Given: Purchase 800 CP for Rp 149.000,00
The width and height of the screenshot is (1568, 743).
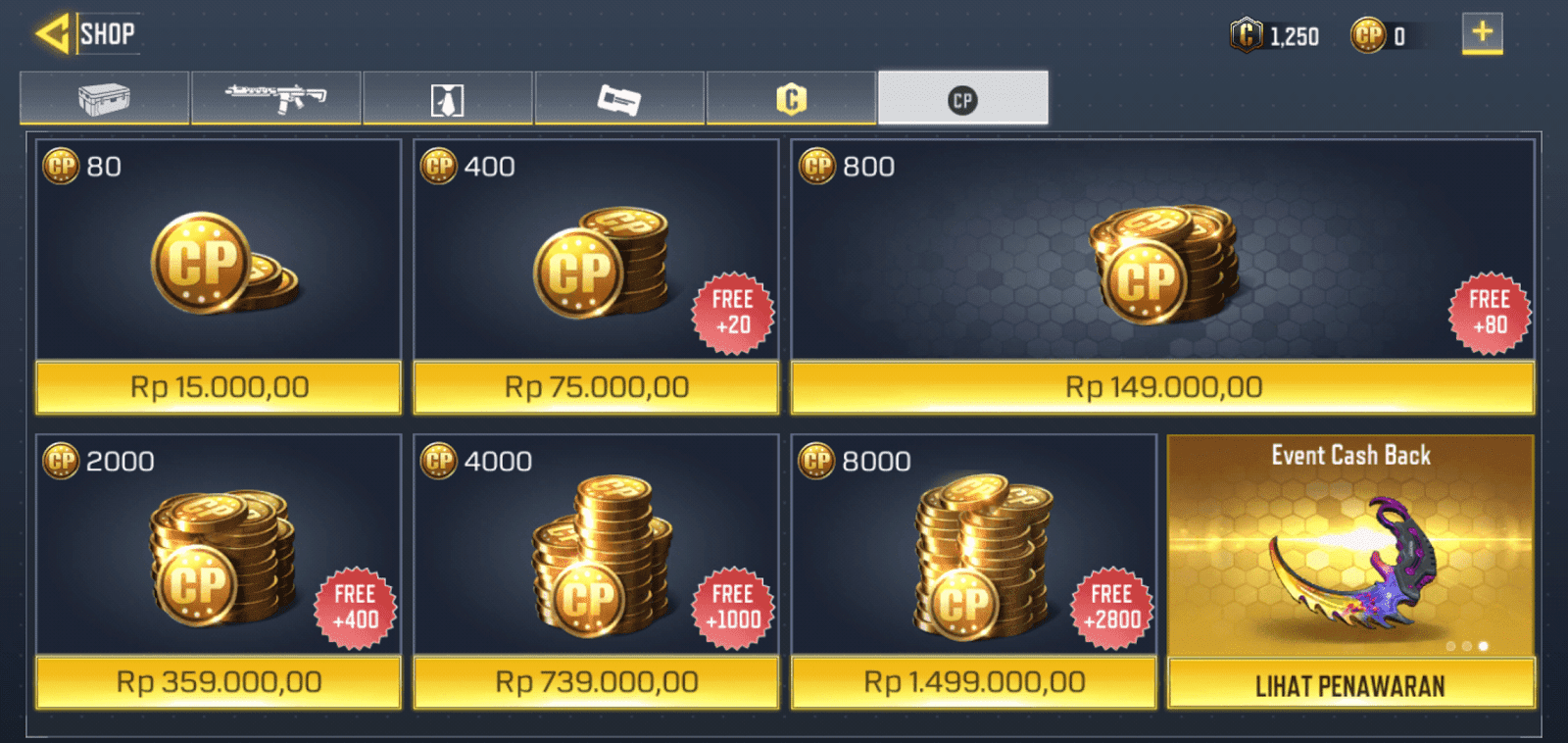Looking at the screenshot, I should pyautogui.click(x=1163, y=387).
